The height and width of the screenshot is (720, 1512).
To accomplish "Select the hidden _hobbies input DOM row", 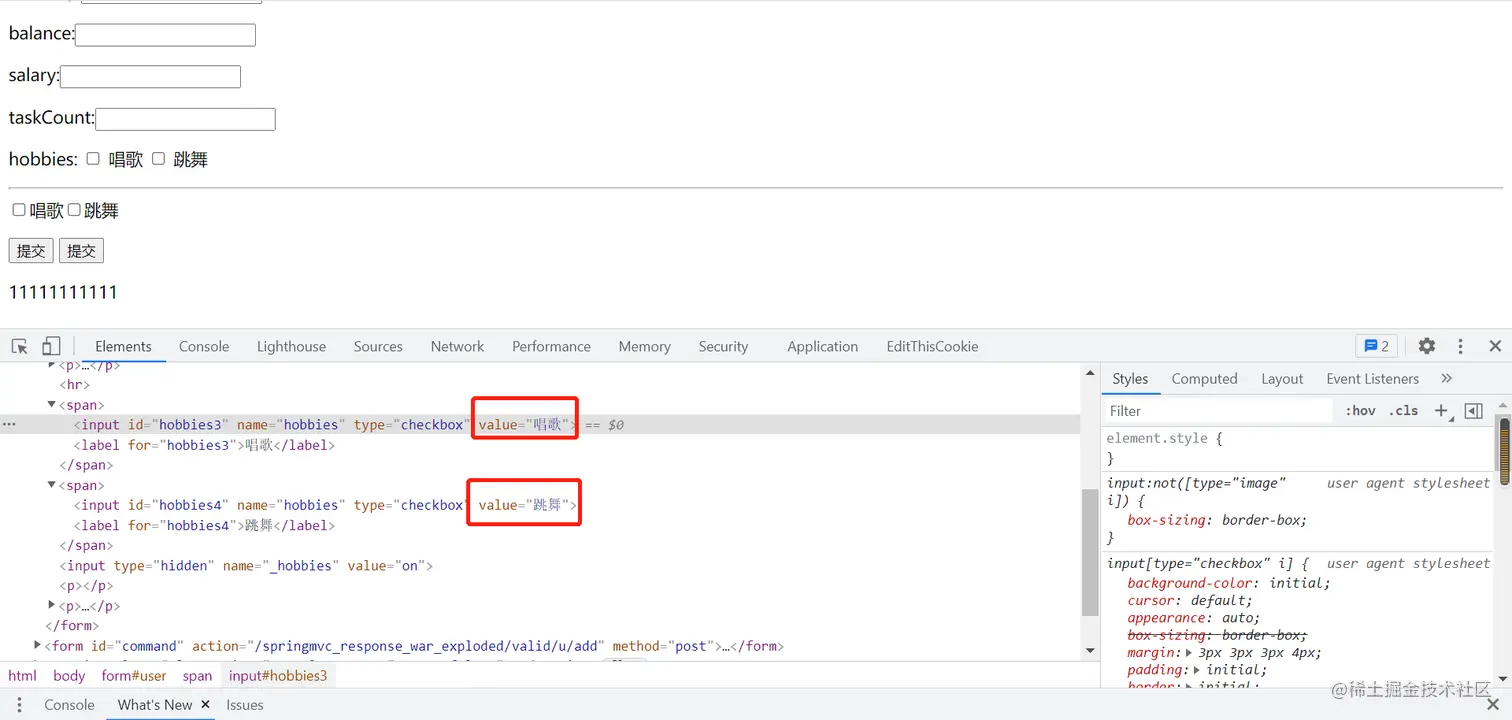I will (x=540, y=565).
